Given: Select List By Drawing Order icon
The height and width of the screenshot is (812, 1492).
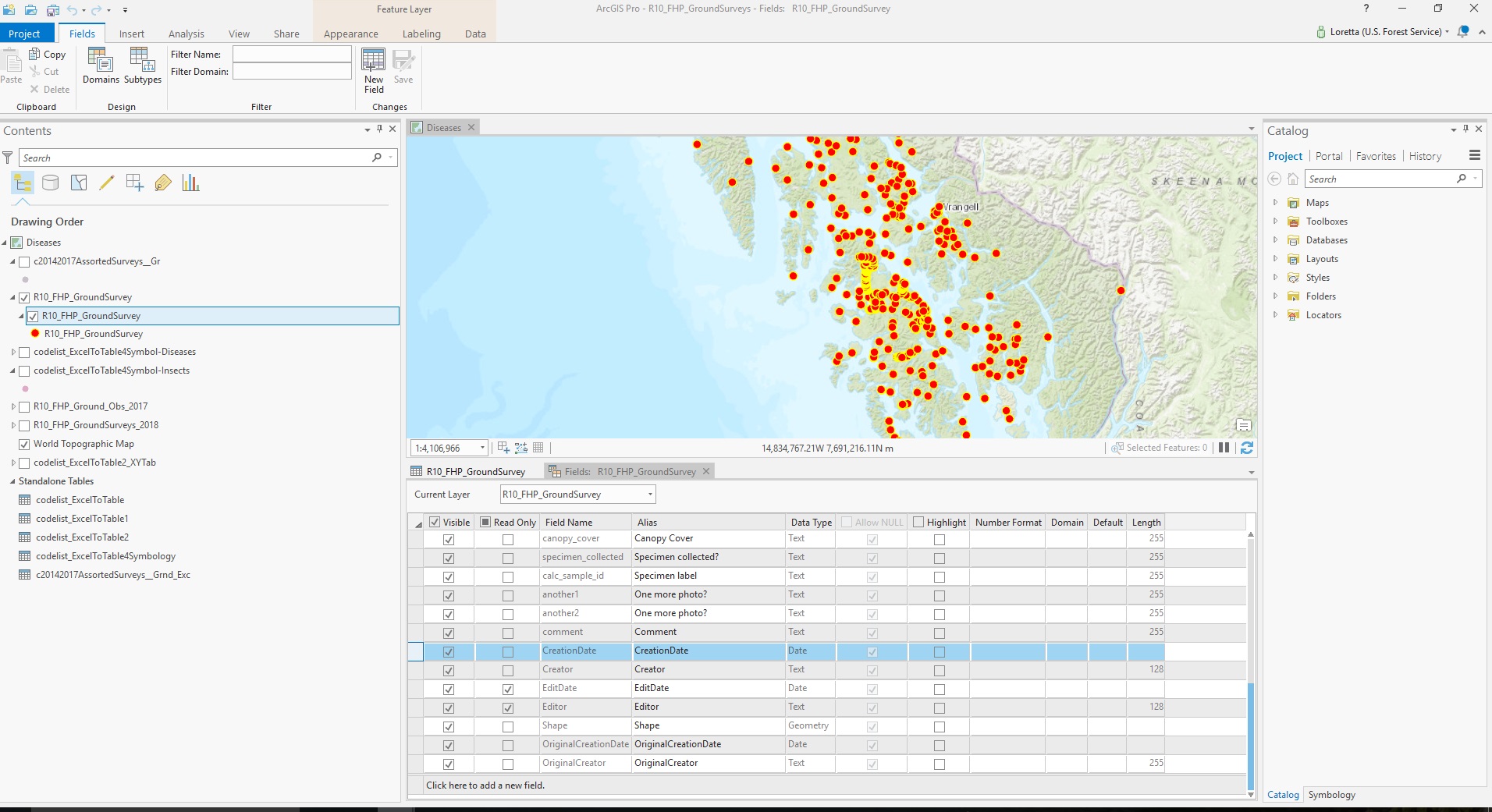Looking at the screenshot, I should coord(23,183).
